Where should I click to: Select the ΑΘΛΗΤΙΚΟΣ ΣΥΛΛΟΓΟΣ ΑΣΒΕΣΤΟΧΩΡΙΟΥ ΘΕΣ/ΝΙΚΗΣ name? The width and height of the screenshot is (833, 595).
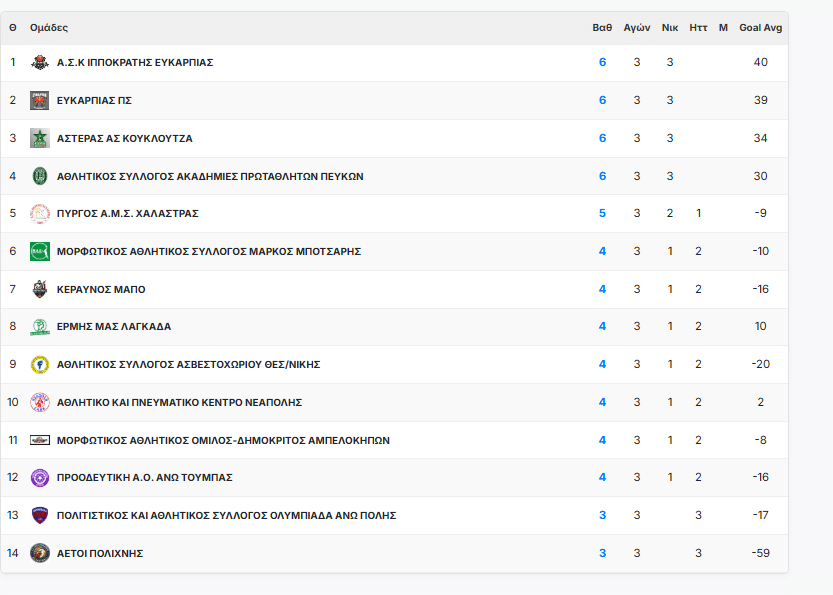[189, 364]
